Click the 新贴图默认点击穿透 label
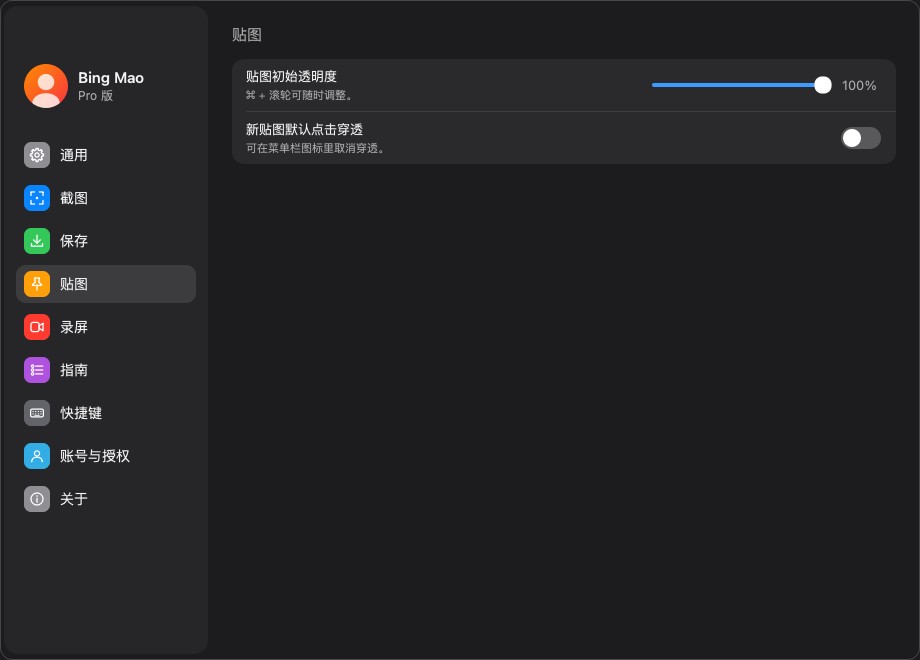This screenshot has width=920, height=660. pos(304,129)
